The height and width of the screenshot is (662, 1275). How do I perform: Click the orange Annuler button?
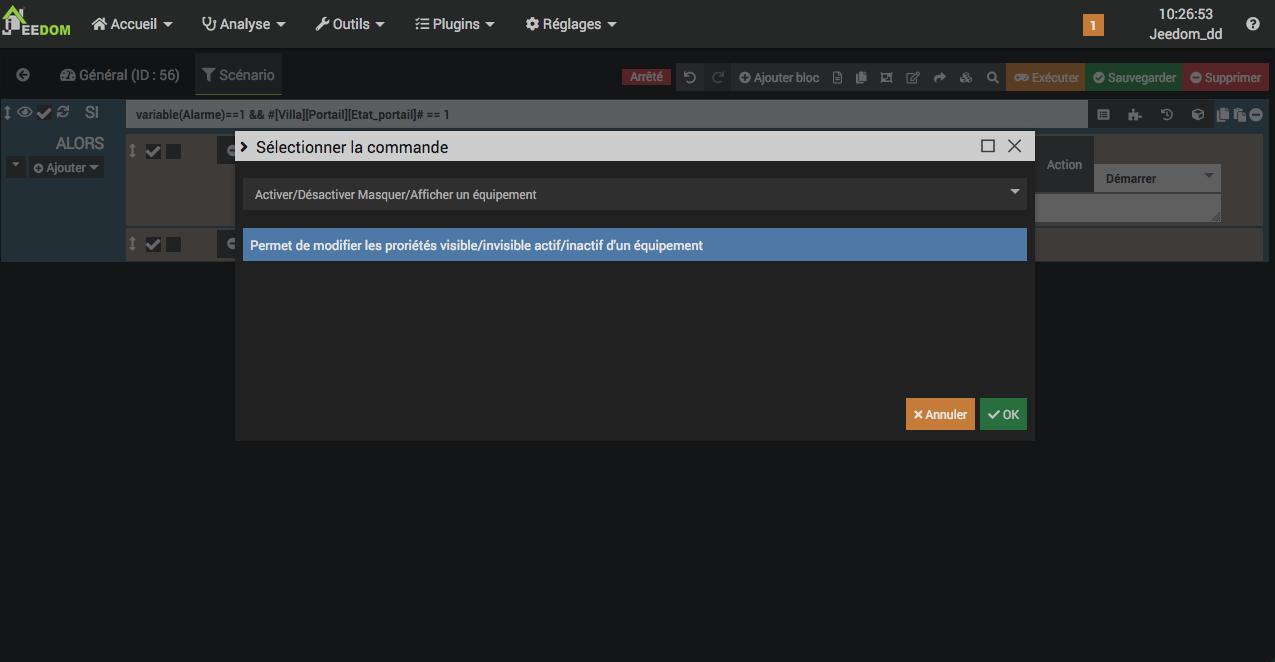(940, 414)
